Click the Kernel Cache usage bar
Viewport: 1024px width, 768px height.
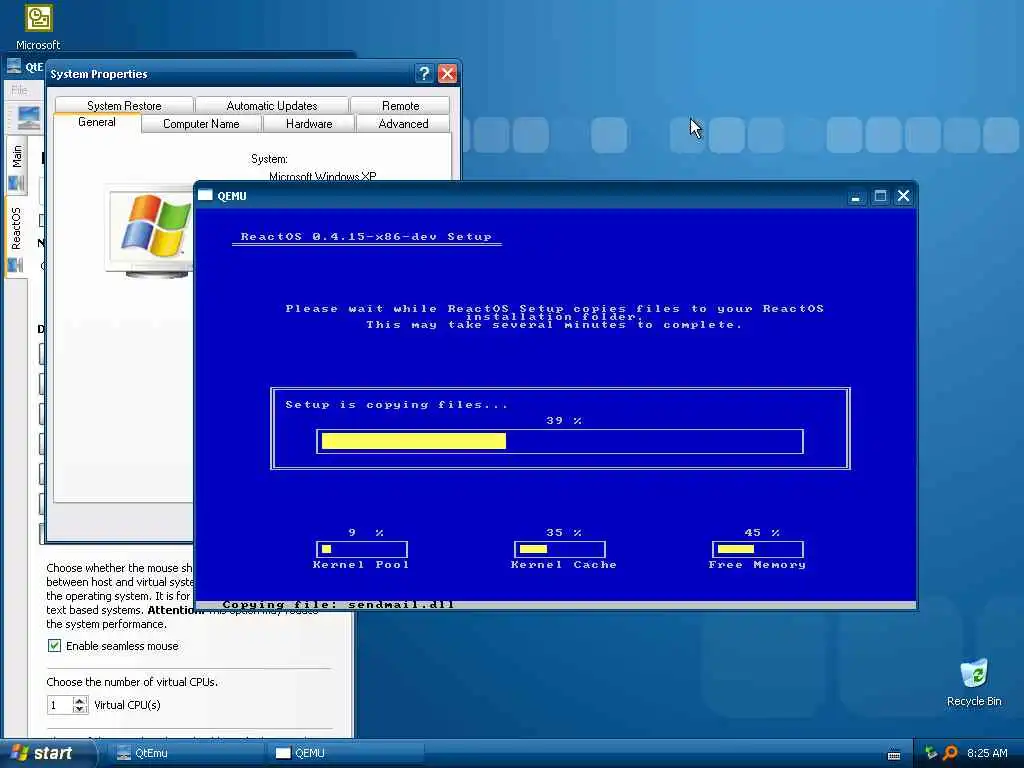point(560,549)
